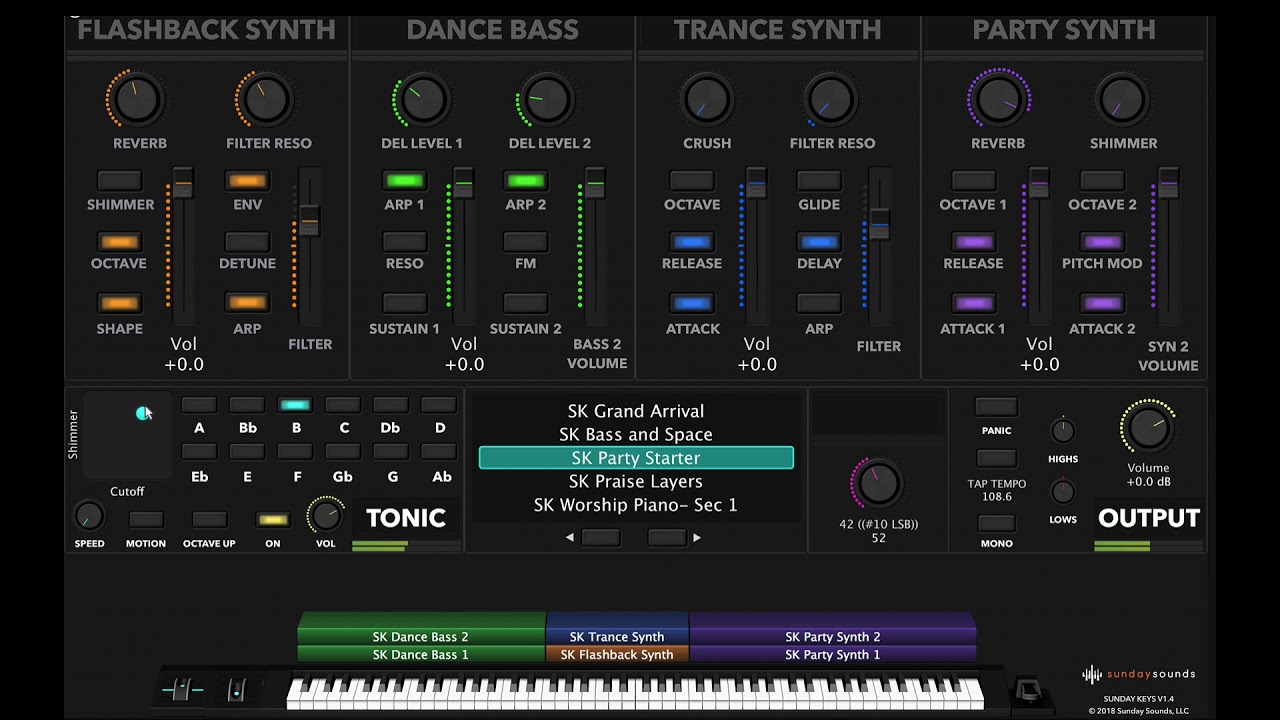This screenshot has height=720, width=1280.
Task: Toggle Flashback Synth OCTAVE button
Action: click(x=119, y=242)
